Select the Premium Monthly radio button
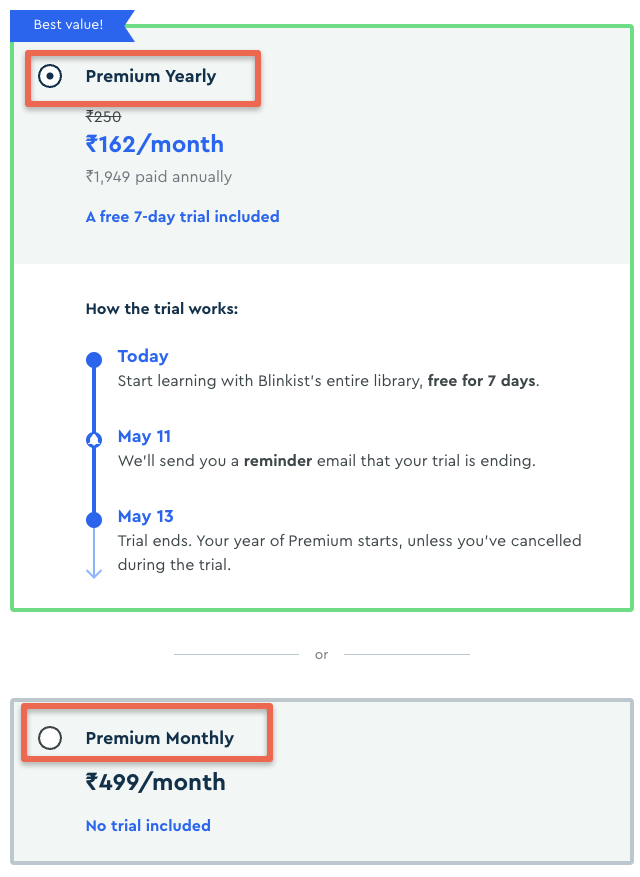 click(50, 738)
